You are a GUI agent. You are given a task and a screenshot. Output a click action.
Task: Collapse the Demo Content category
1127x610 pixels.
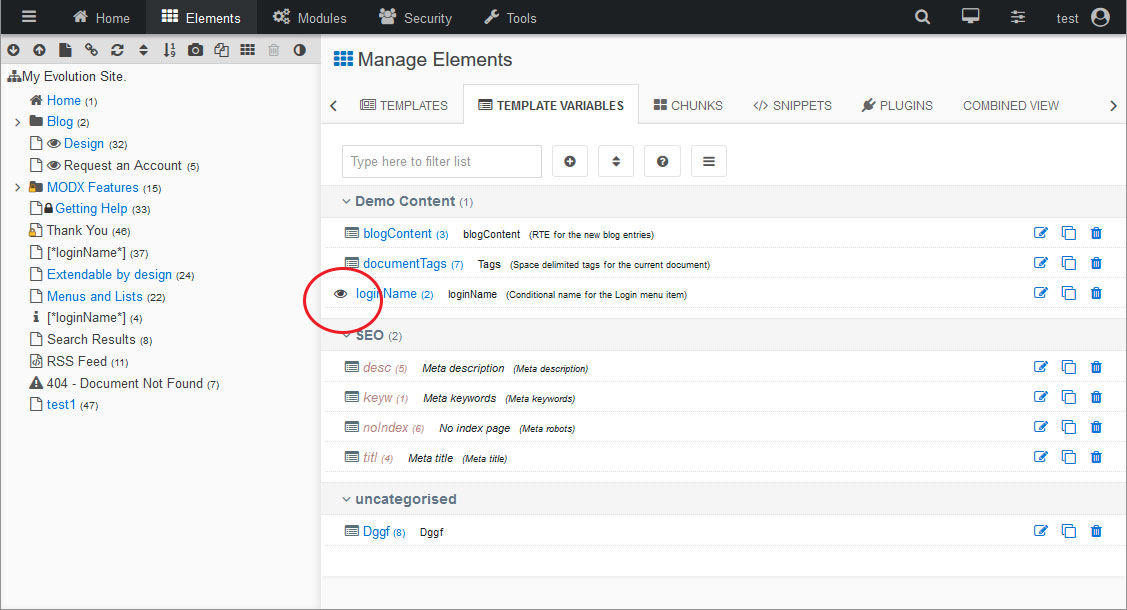coord(346,200)
